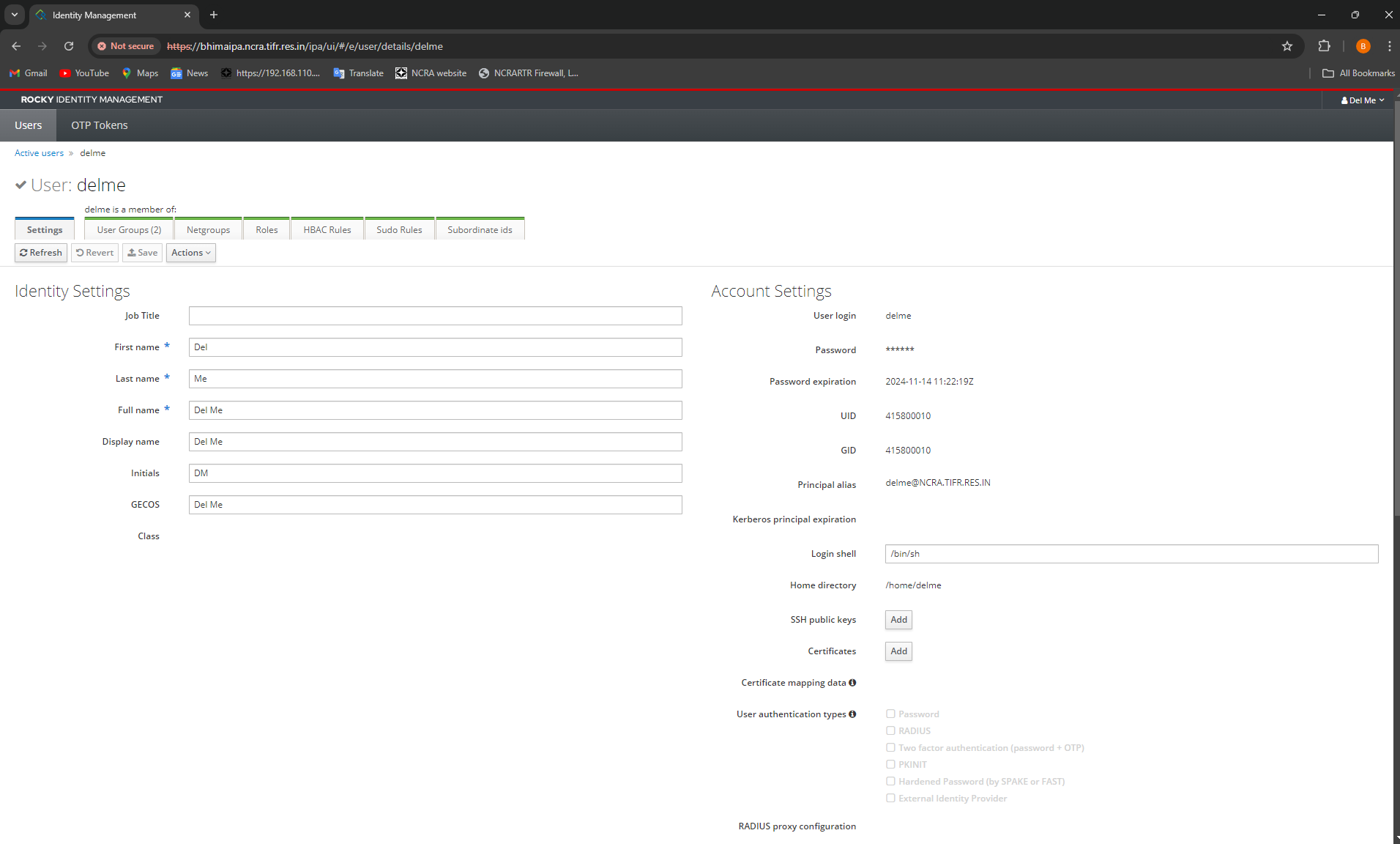Follow the Active users breadcrumb link
This screenshot has height=844, width=1400.
(x=39, y=153)
